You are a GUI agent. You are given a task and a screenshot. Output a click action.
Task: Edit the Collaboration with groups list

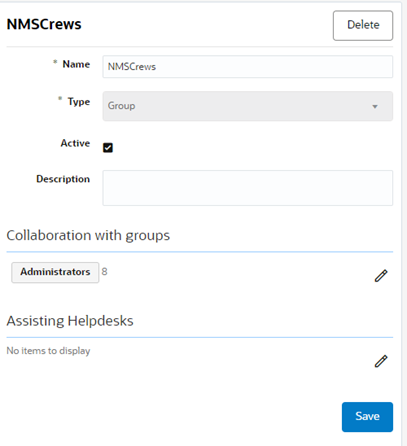coord(381,276)
